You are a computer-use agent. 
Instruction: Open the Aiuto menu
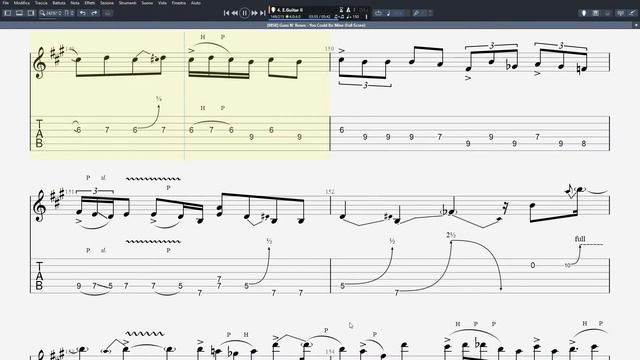point(196,3)
